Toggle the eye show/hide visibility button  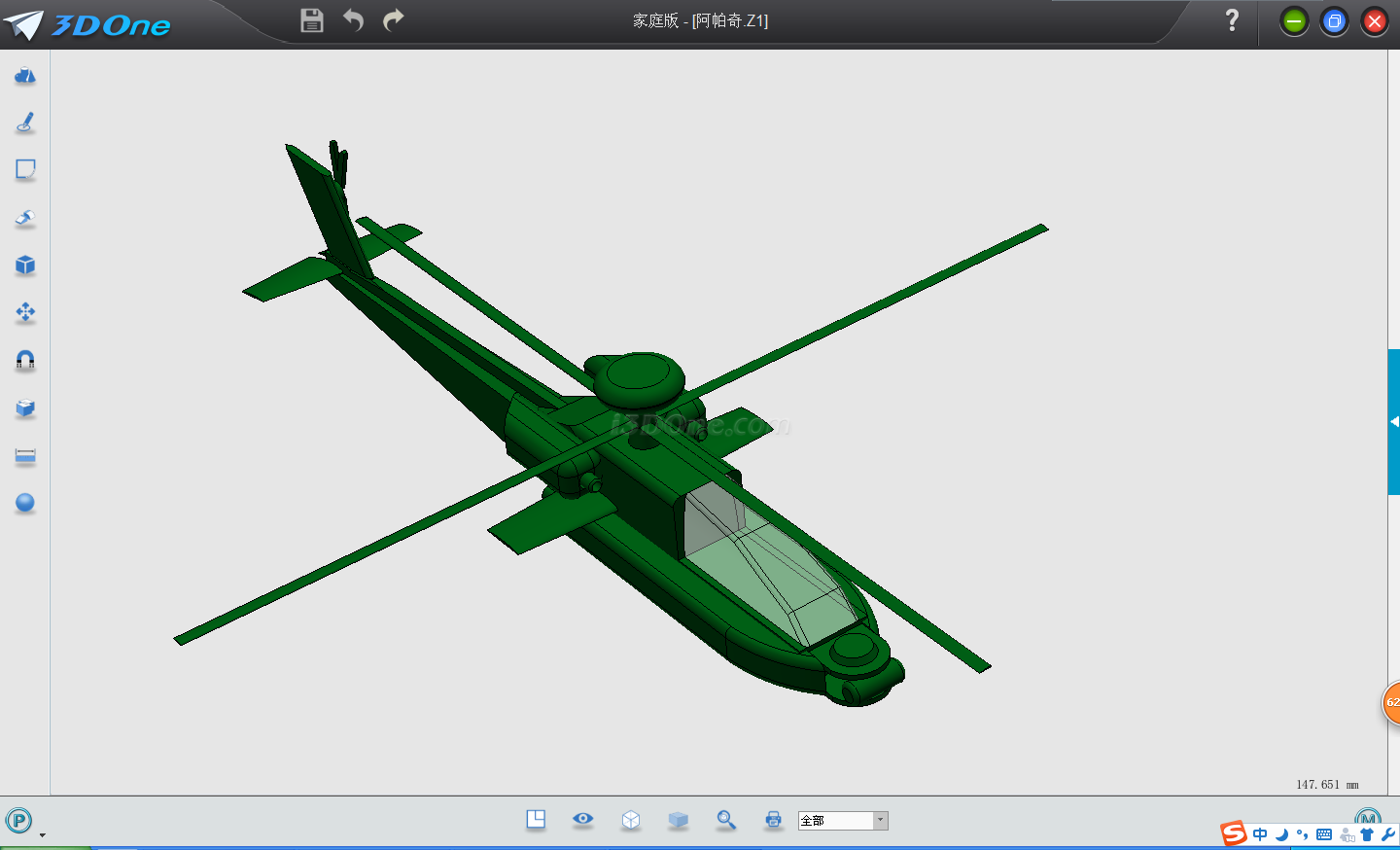click(583, 819)
